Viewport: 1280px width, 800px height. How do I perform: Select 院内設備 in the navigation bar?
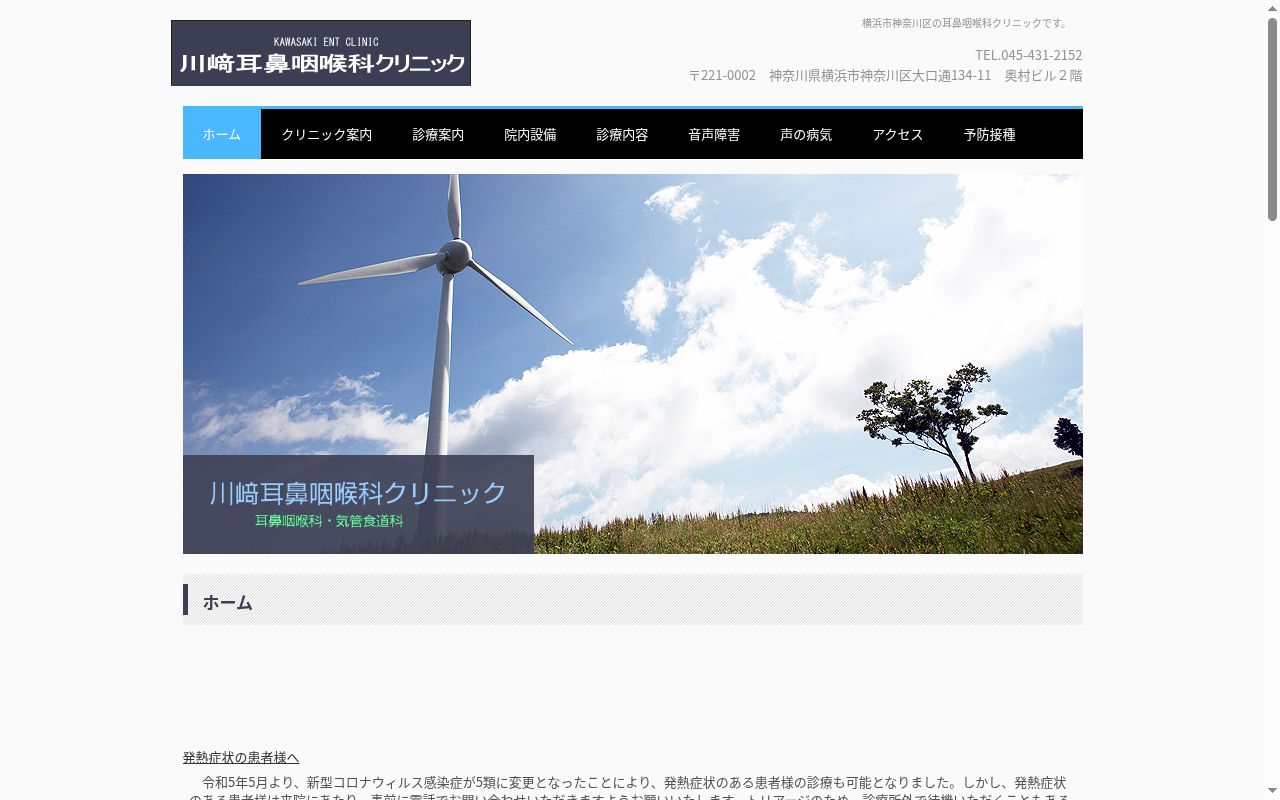click(530, 134)
